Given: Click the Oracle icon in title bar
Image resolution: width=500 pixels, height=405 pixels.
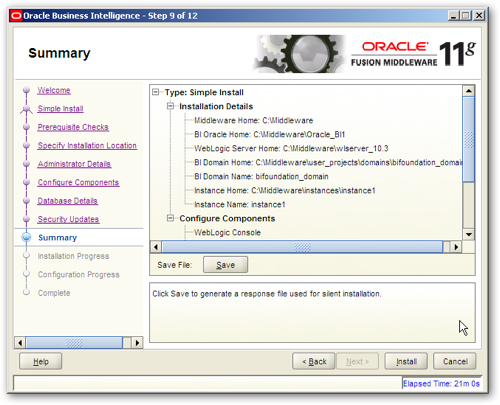Looking at the screenshot, I should 16,16.
